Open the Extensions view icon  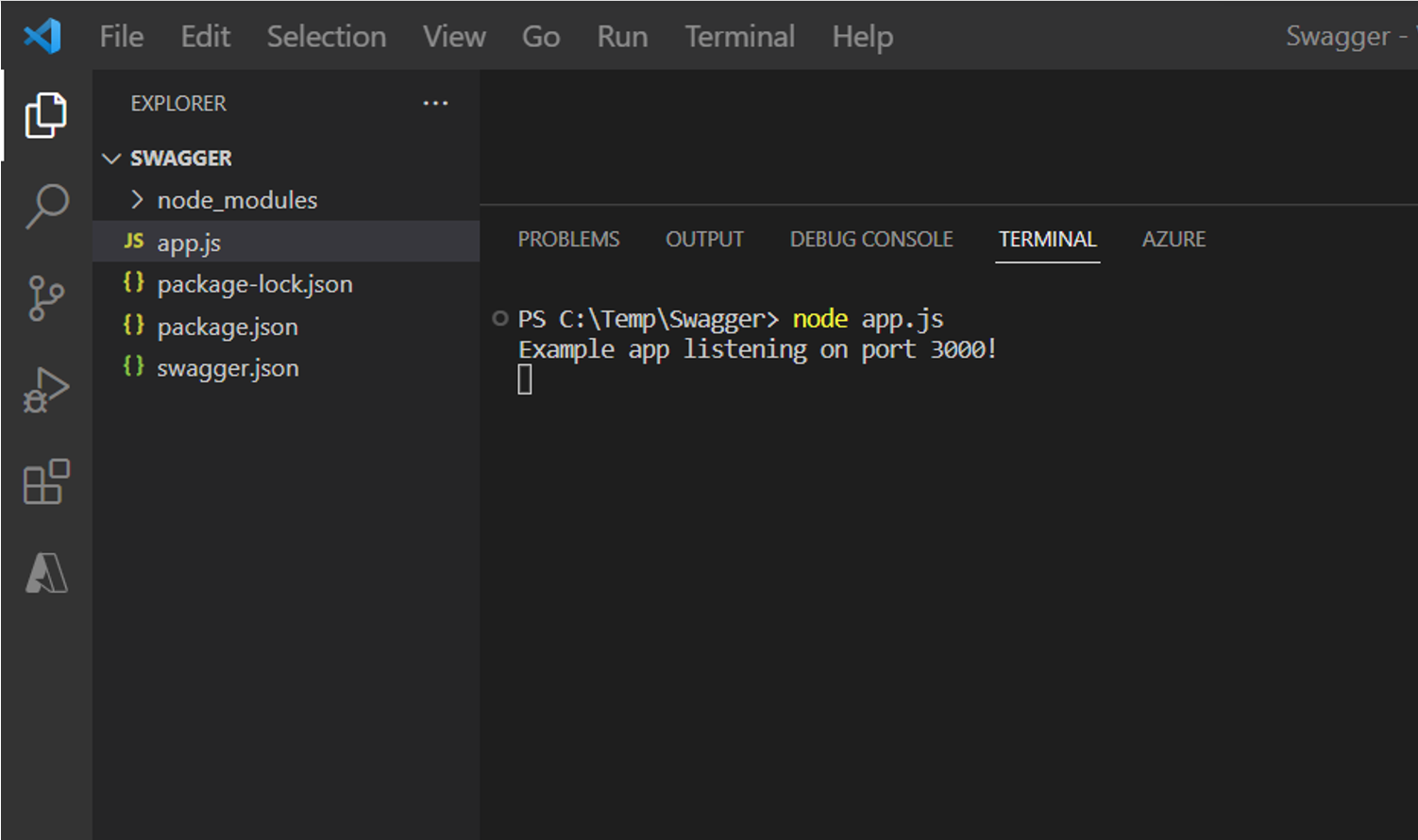[x=45, y=481]
